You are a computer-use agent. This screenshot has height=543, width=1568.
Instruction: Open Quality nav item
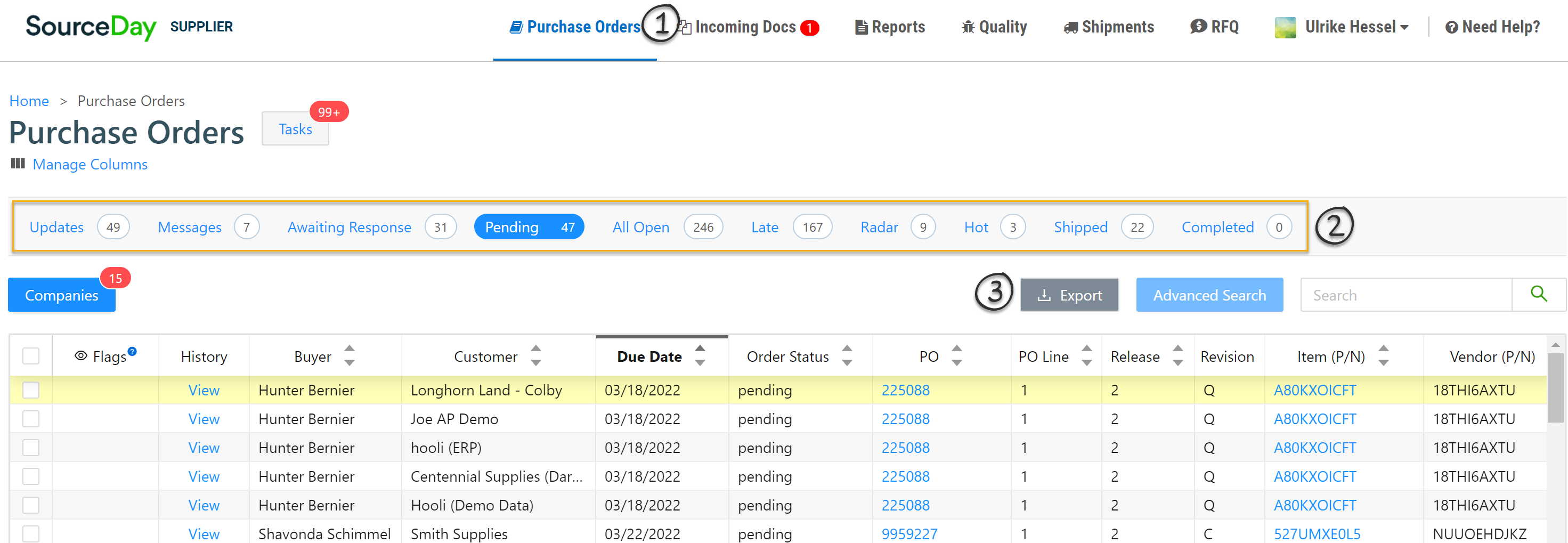coord(994,27)
